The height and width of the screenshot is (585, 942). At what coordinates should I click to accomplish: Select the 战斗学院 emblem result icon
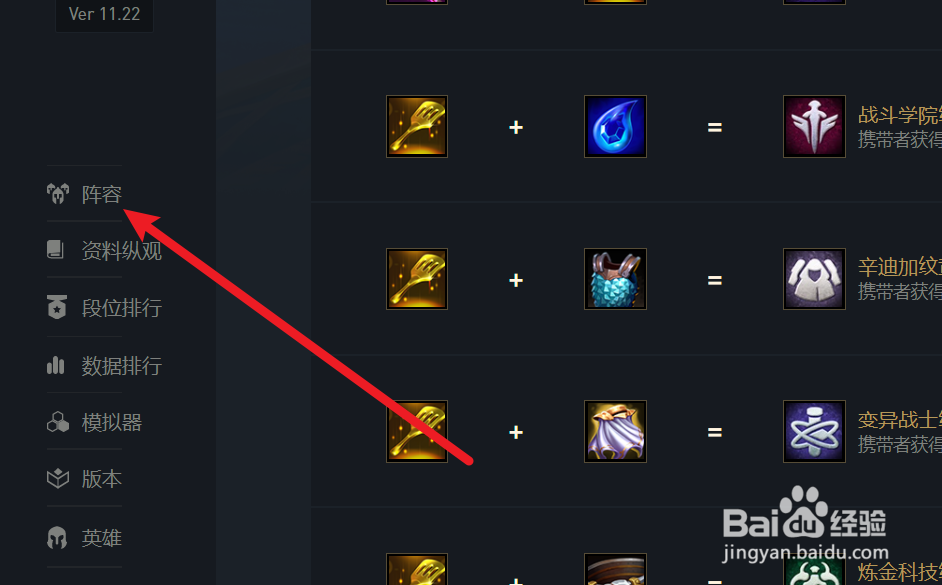click(814, 127)
